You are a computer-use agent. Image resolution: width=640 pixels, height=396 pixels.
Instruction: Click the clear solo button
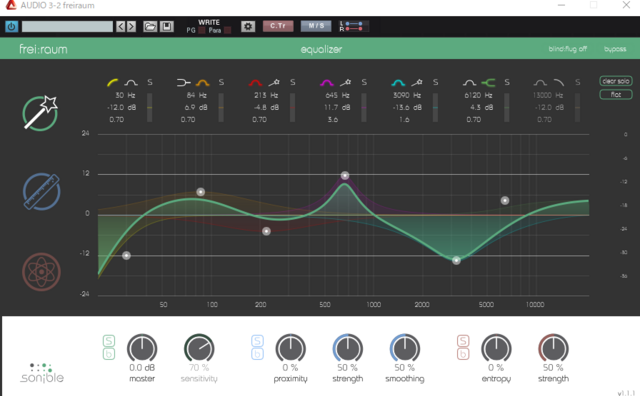pyautogui.click(x=616, y=81)
